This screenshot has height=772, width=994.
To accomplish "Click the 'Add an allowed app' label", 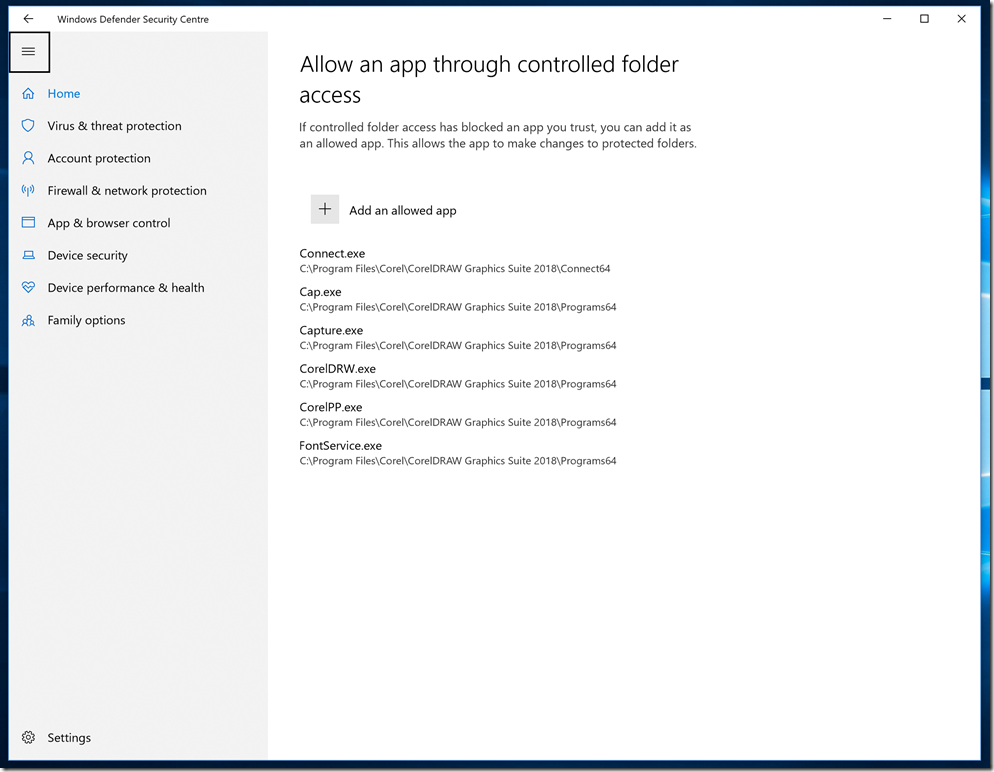I will coord(403,210).
